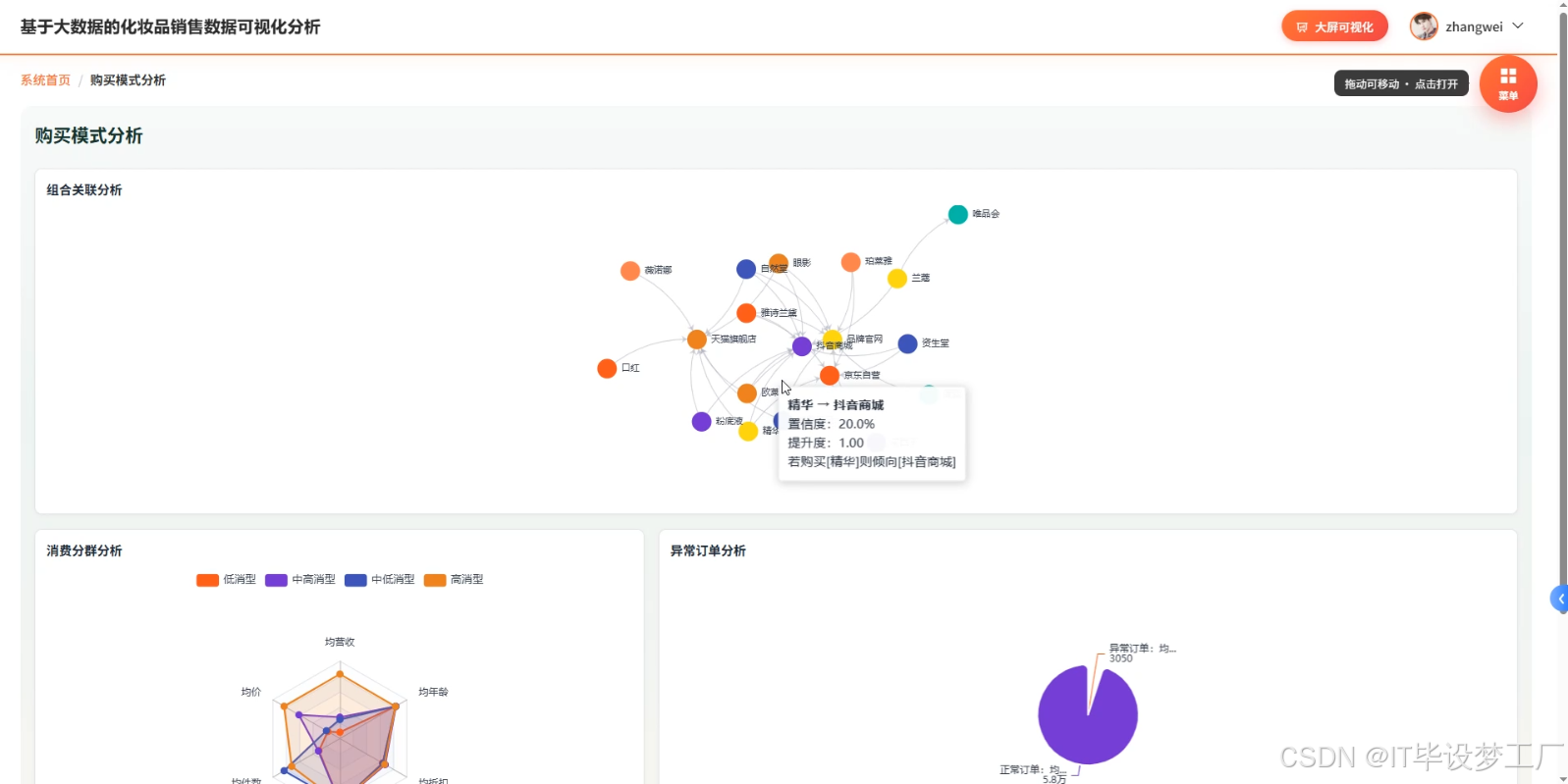Click the 均年龄 radar axis label
This screenshot has width=1568, height=784.
[433, 692]
